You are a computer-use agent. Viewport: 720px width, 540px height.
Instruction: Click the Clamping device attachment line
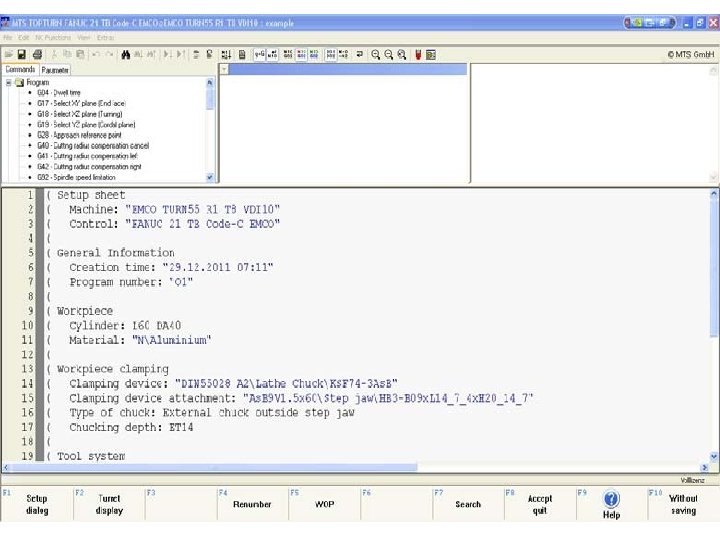pyautogui.click(x=301, y=398)
